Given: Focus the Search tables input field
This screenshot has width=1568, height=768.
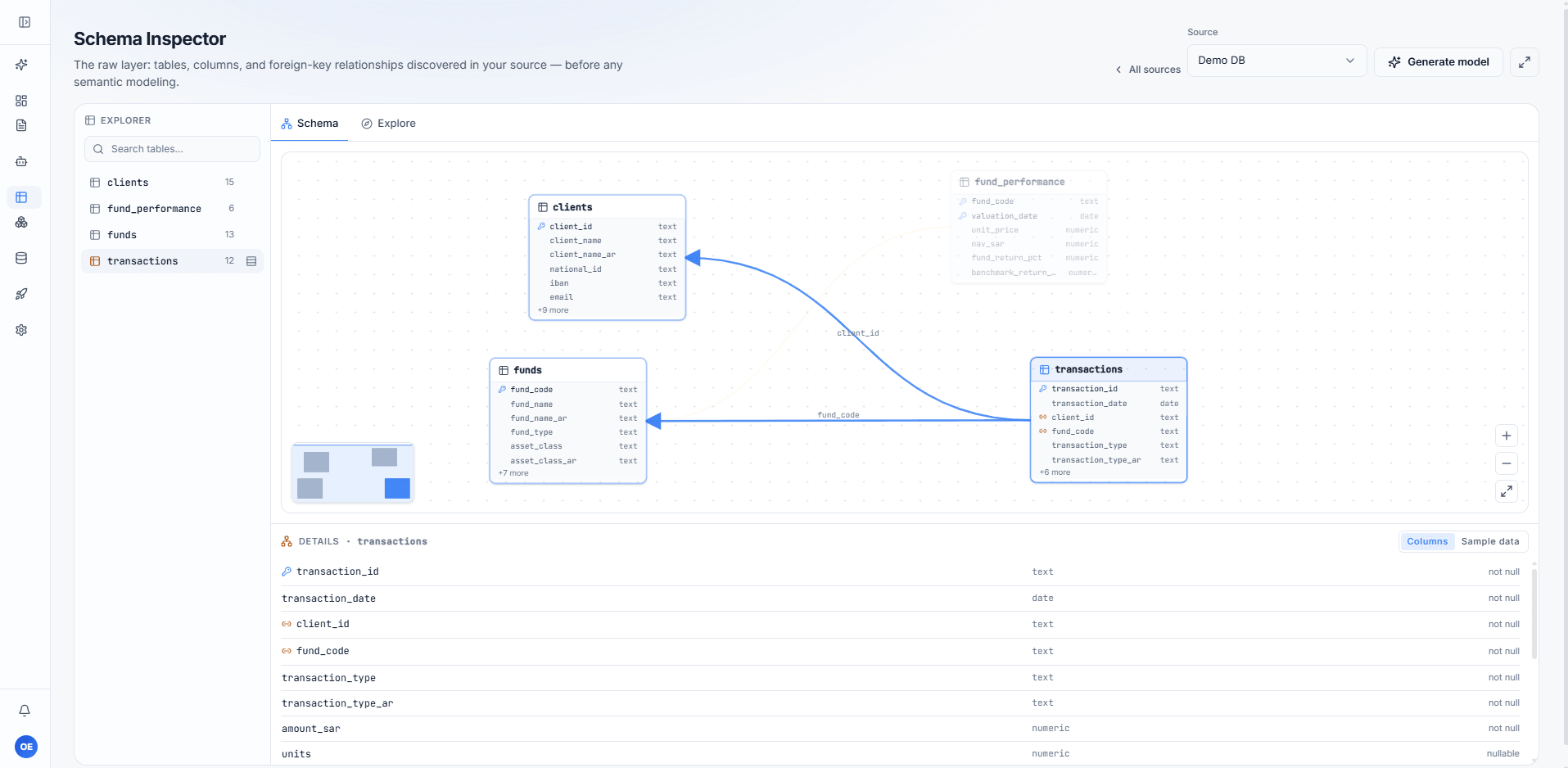Looking at the screenshot, I should coord(172,149).
